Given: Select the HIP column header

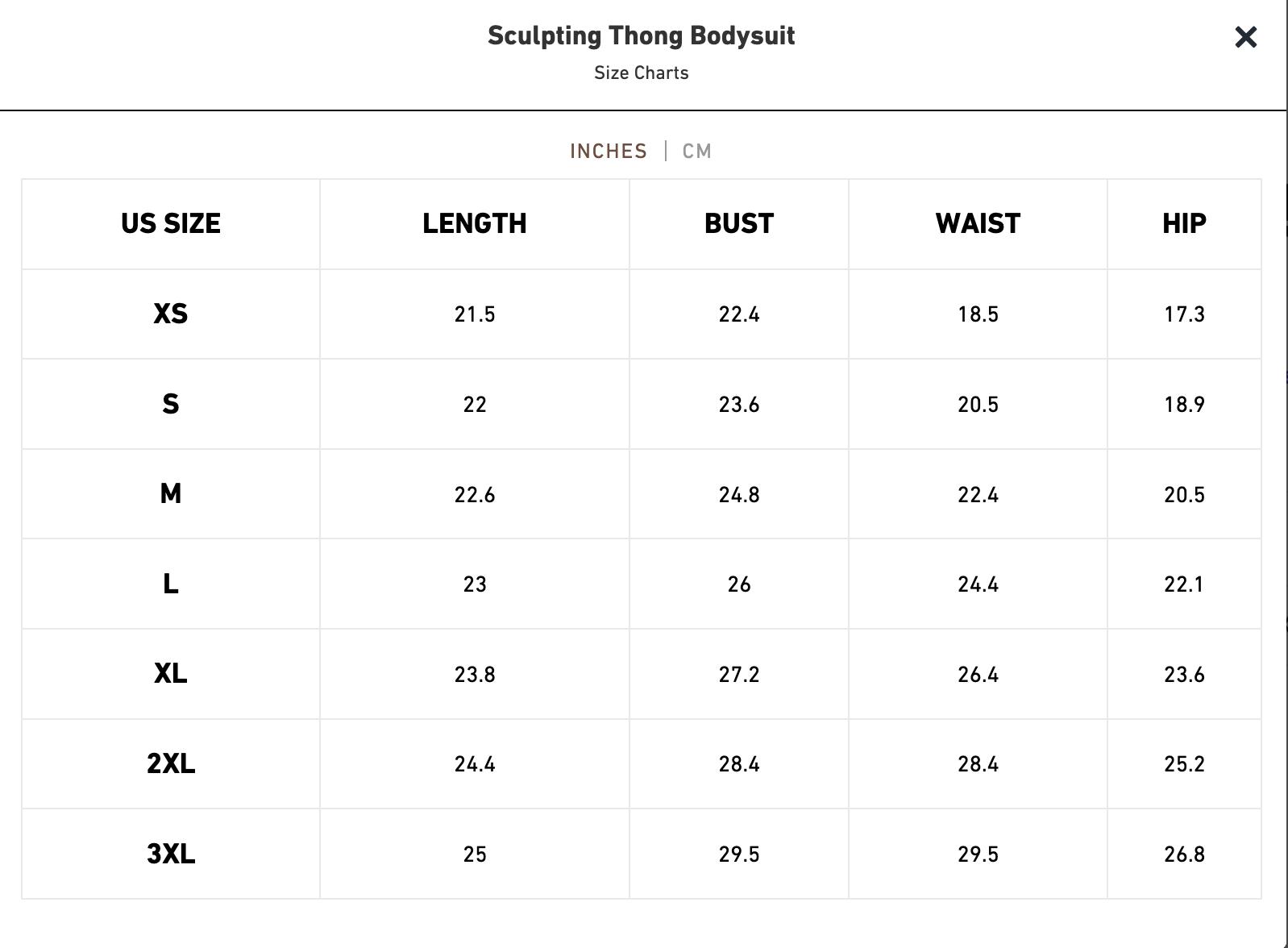Looking at the screenshot, I should [1185, 224].
